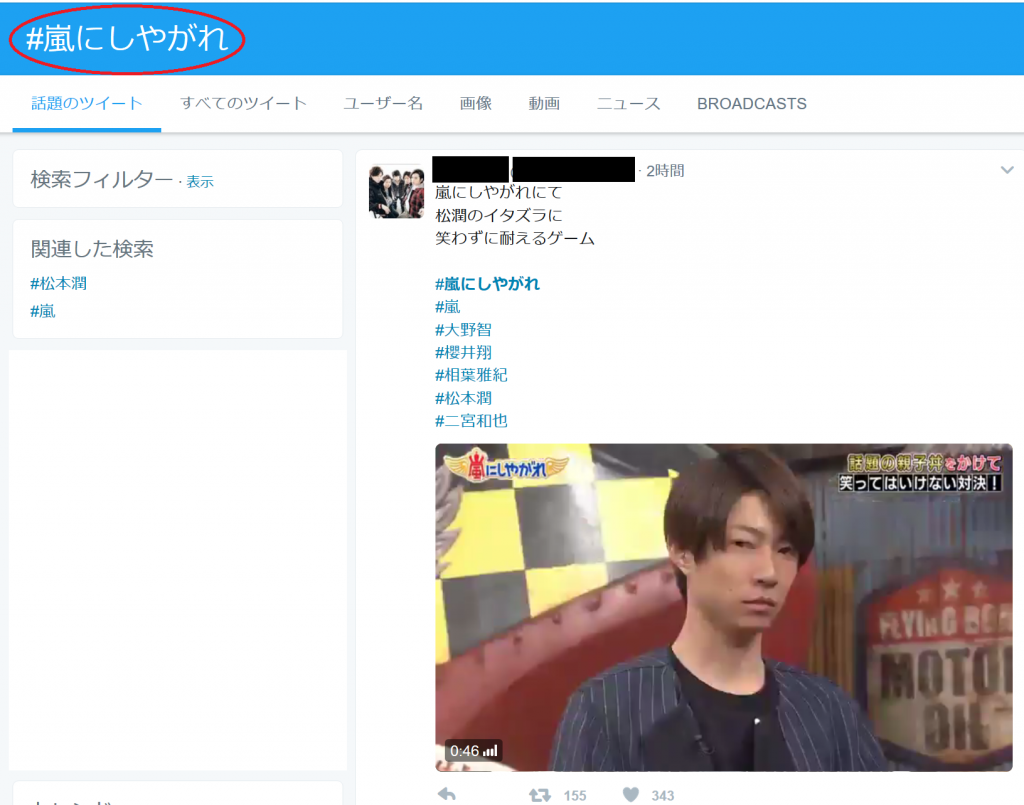Click the reply arrow icon under tweet
Image resolution: width=1024 pixels, height=805 pixels.
tap(447, 795)
